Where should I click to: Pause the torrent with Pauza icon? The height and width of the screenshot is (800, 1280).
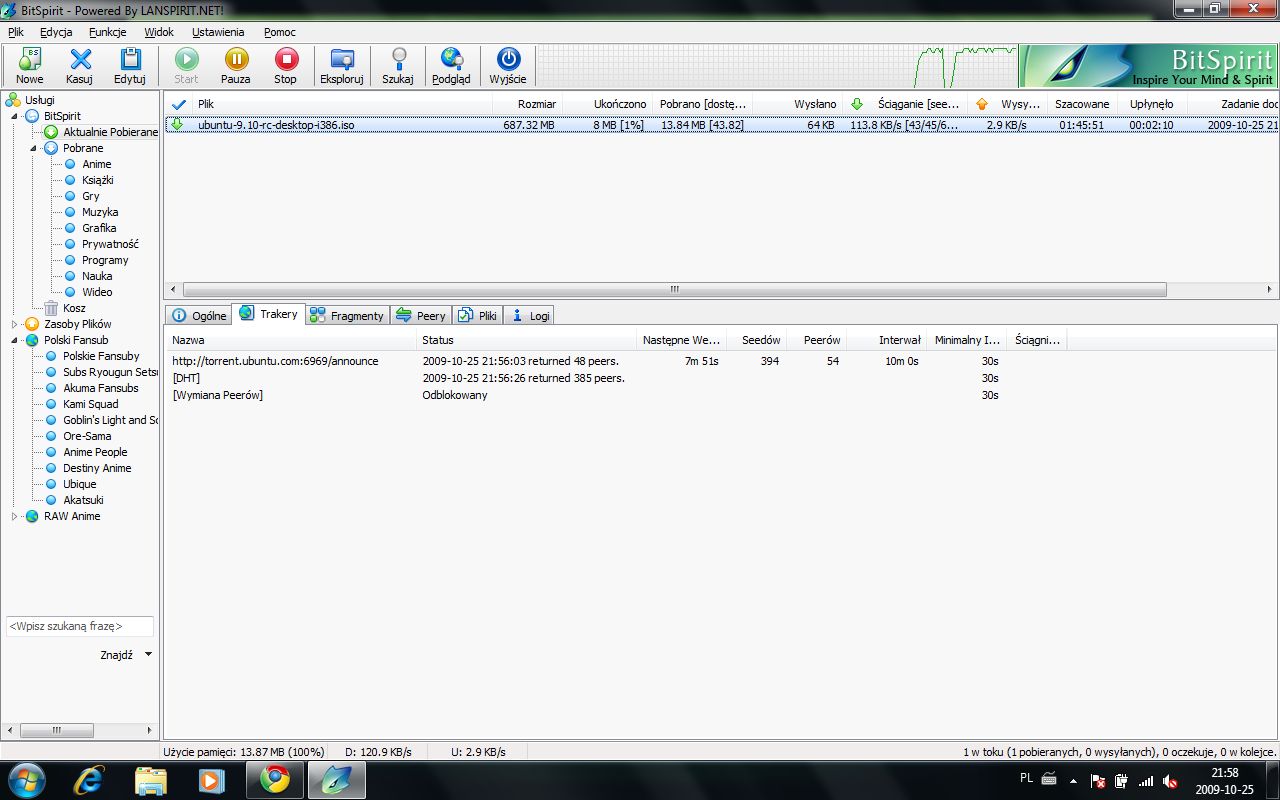pos(236,66)
